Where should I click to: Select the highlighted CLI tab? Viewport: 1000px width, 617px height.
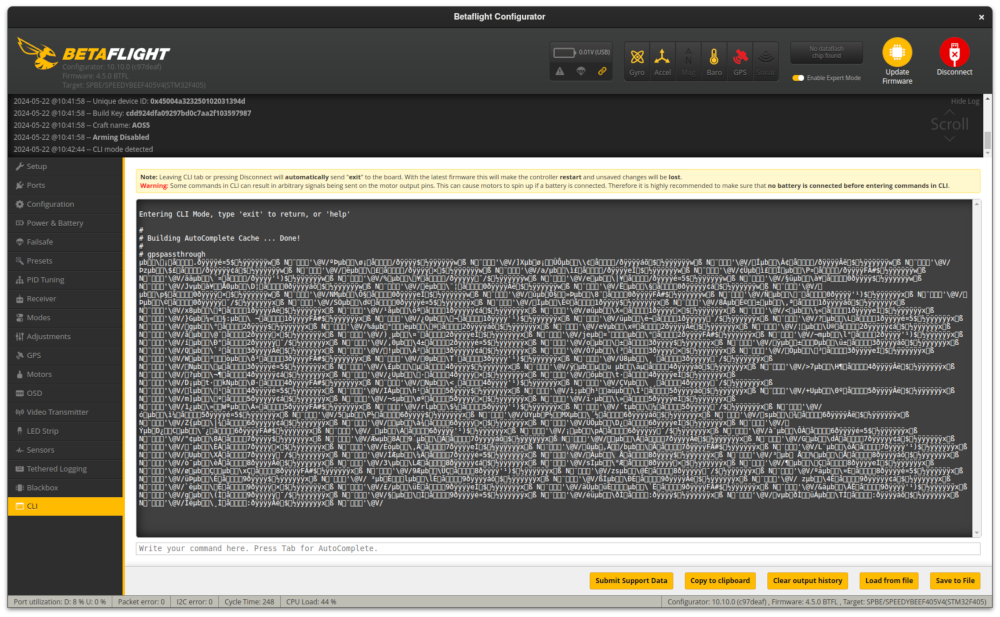(x=65, y=507)
